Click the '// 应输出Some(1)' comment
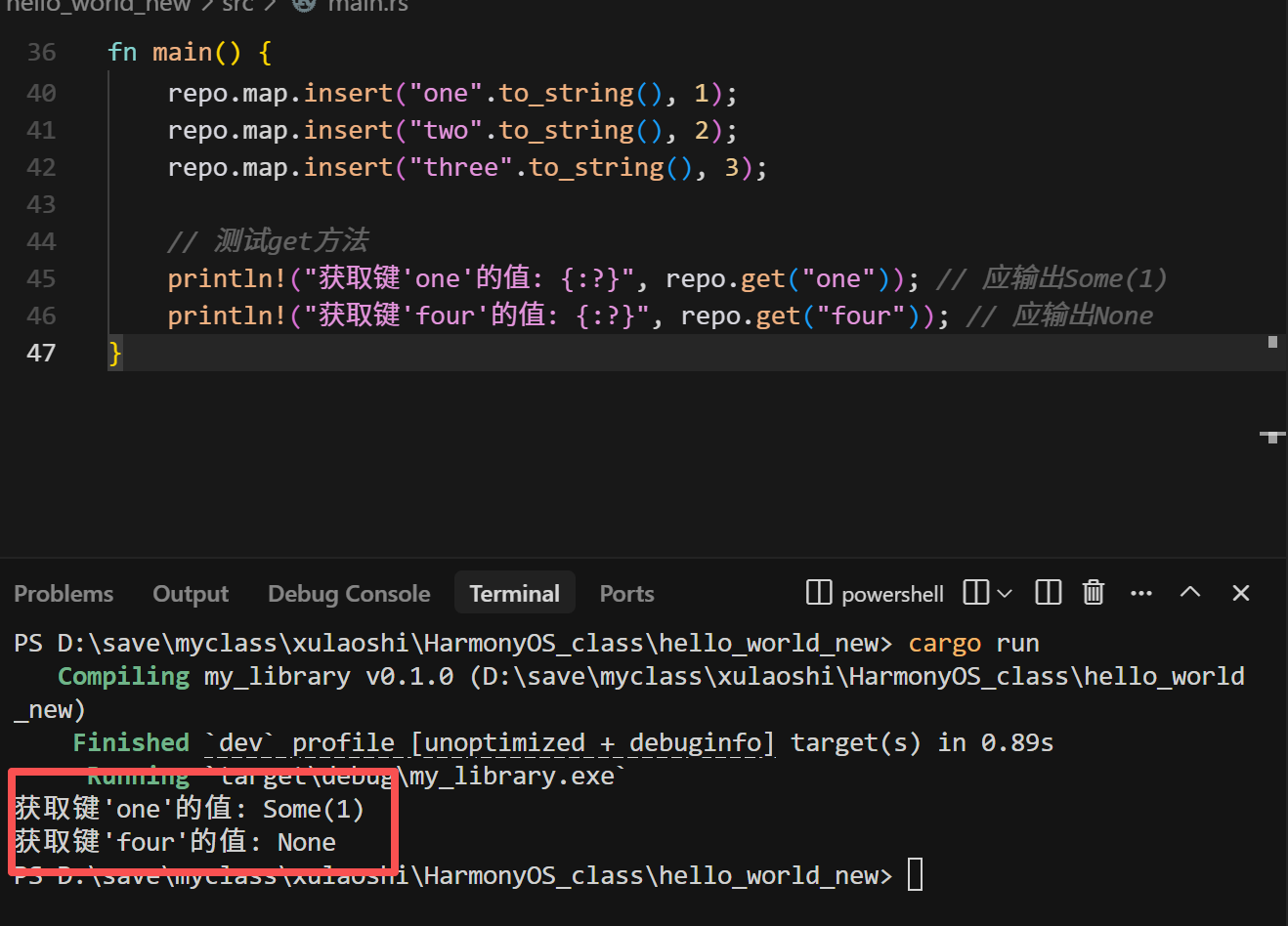The image size is (1288, 926). click(1052, 279)
